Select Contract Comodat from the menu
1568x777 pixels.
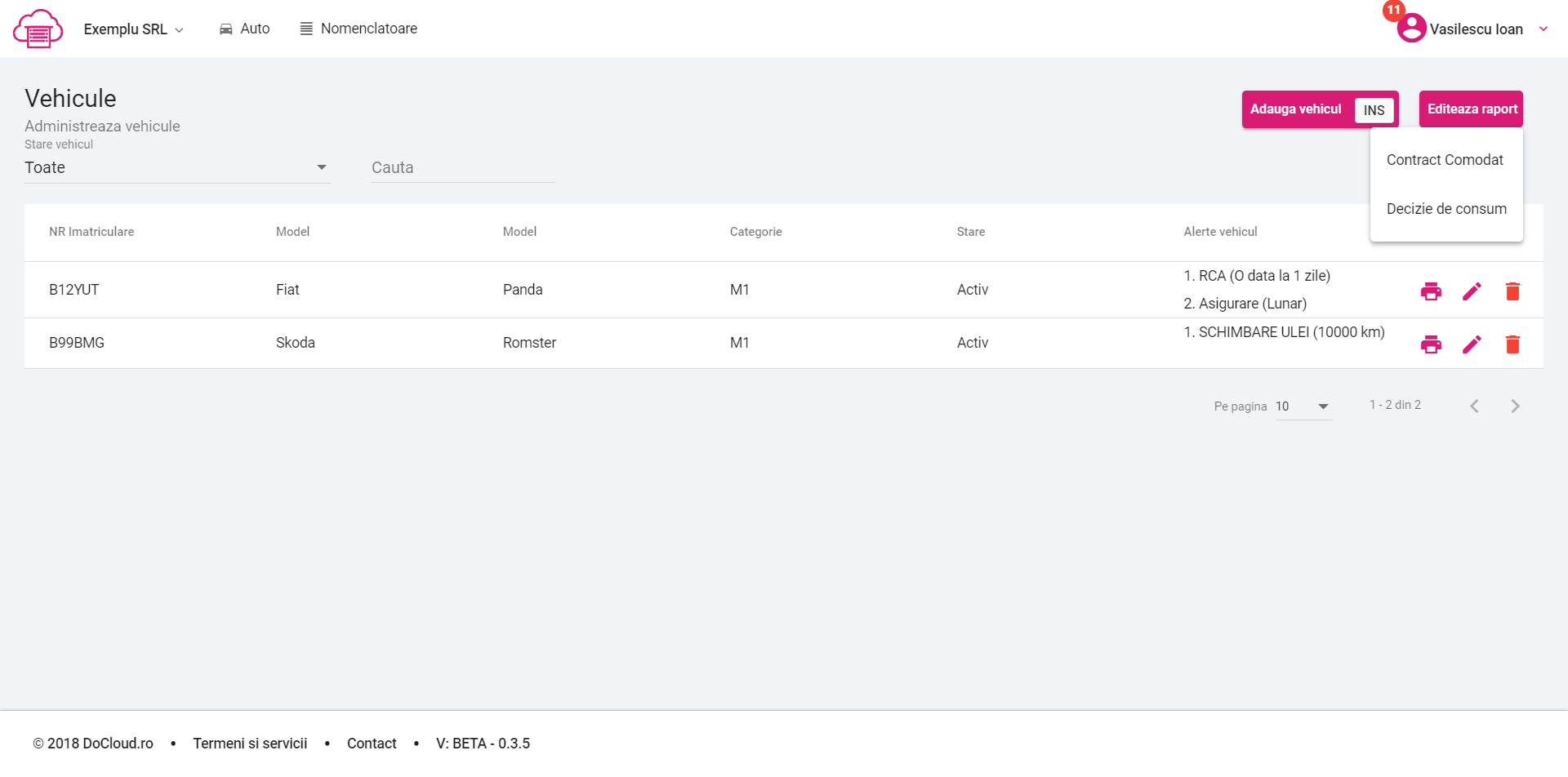tap(1445, 160)
